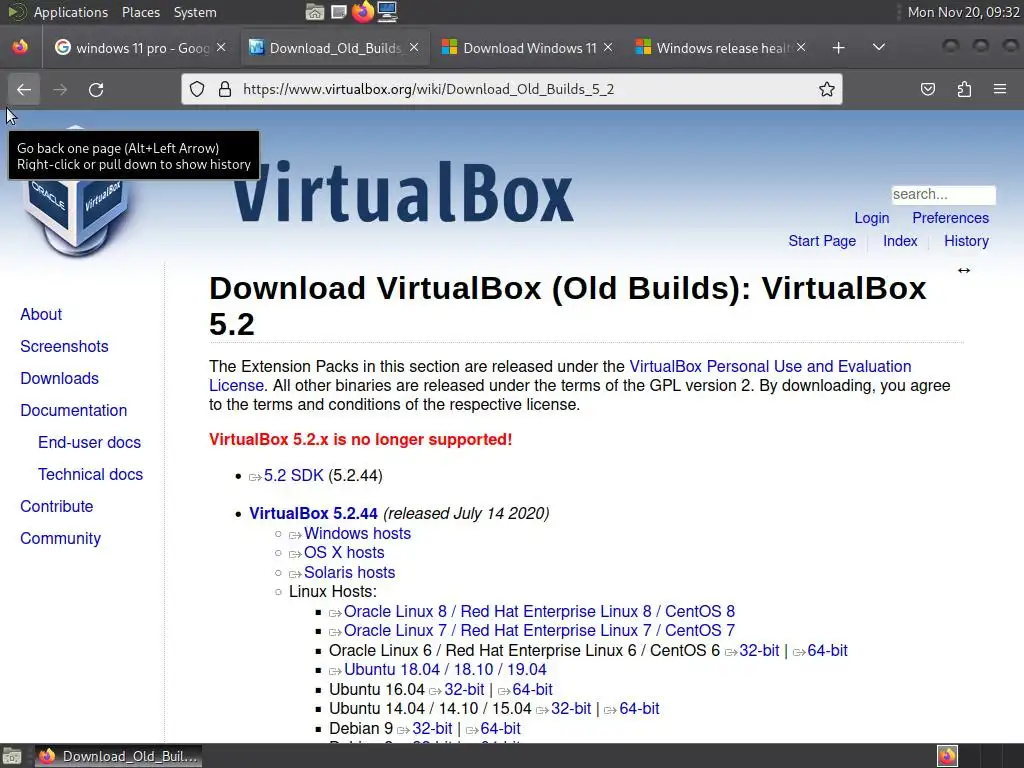Download the 5.2 SDK link
The image size is (1024, 768).
pos(293,475)
